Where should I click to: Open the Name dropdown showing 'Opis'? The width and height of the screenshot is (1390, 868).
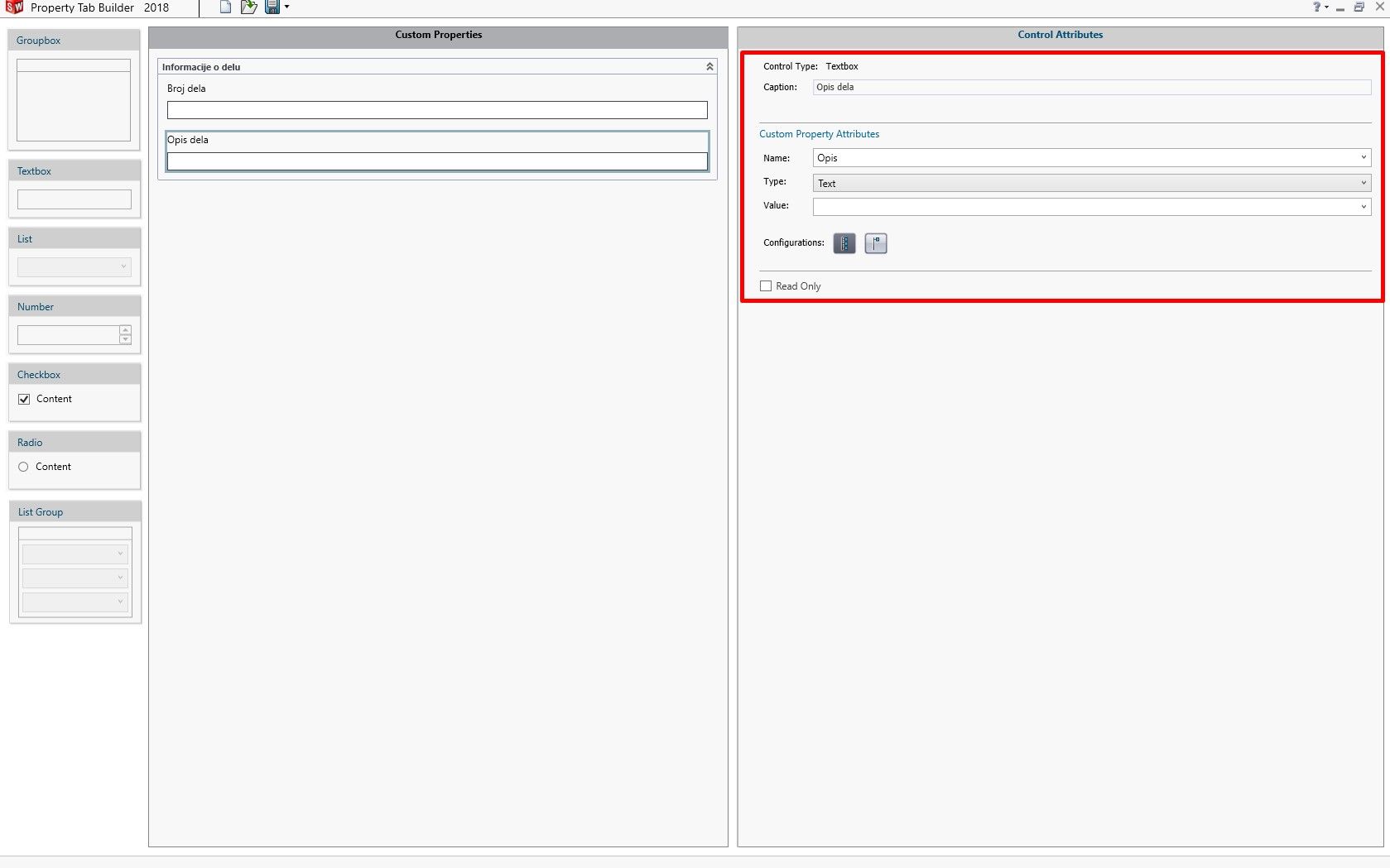(1363, 157)
